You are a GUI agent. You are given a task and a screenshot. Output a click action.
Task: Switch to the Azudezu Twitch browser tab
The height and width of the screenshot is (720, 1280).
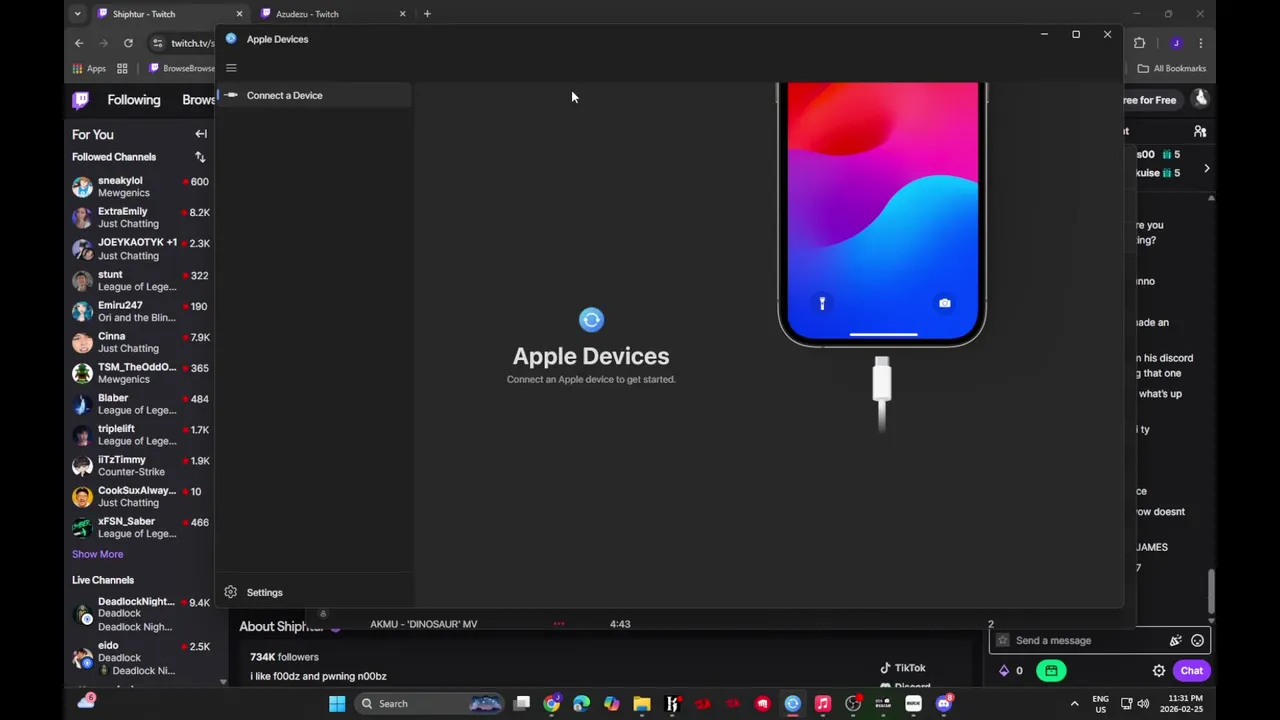[x=333, y=14]
